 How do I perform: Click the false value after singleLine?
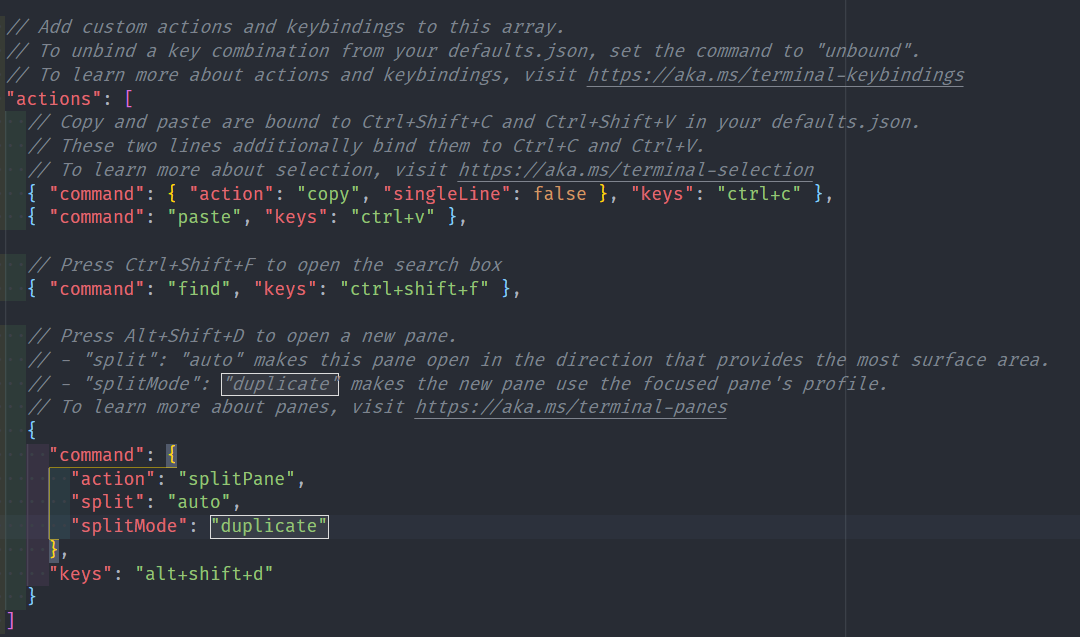click(x=560, y=194)
